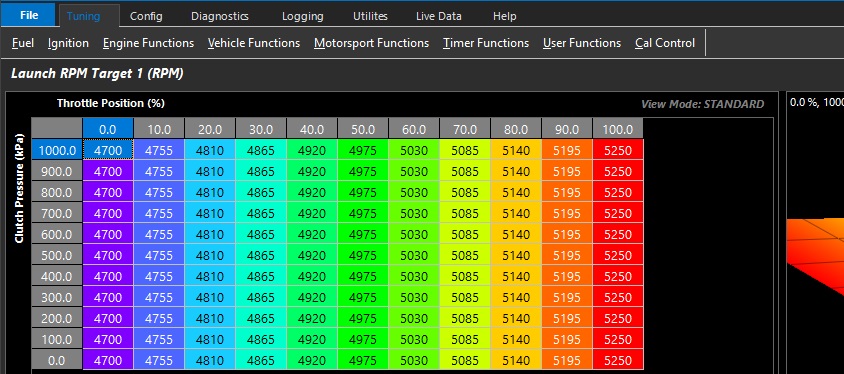Click the View Mode: STANDARD label
Screen dimensions: 844x374
tap(702, 104)
